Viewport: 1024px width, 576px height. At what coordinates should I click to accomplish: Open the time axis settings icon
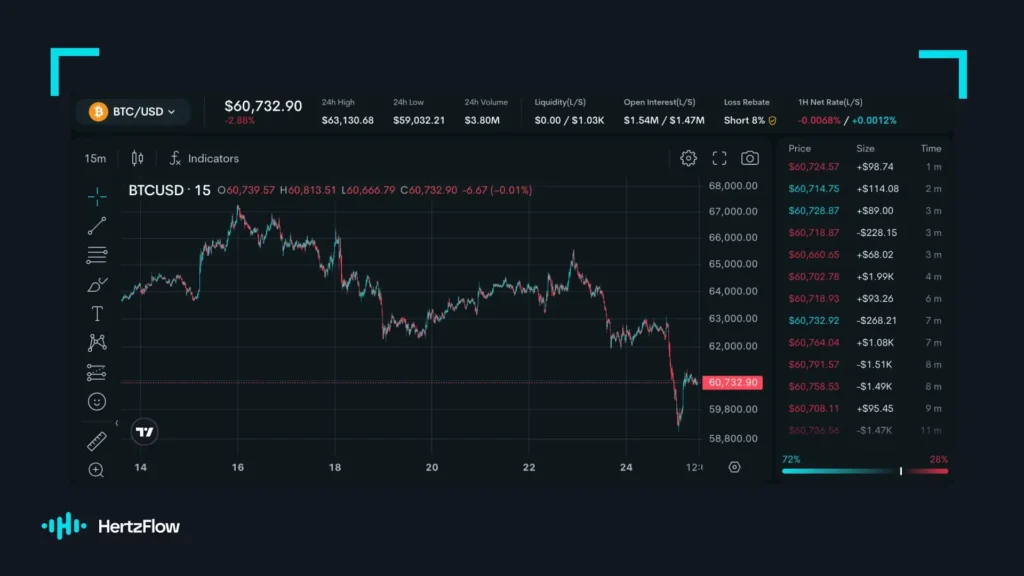tap(735, 467)
